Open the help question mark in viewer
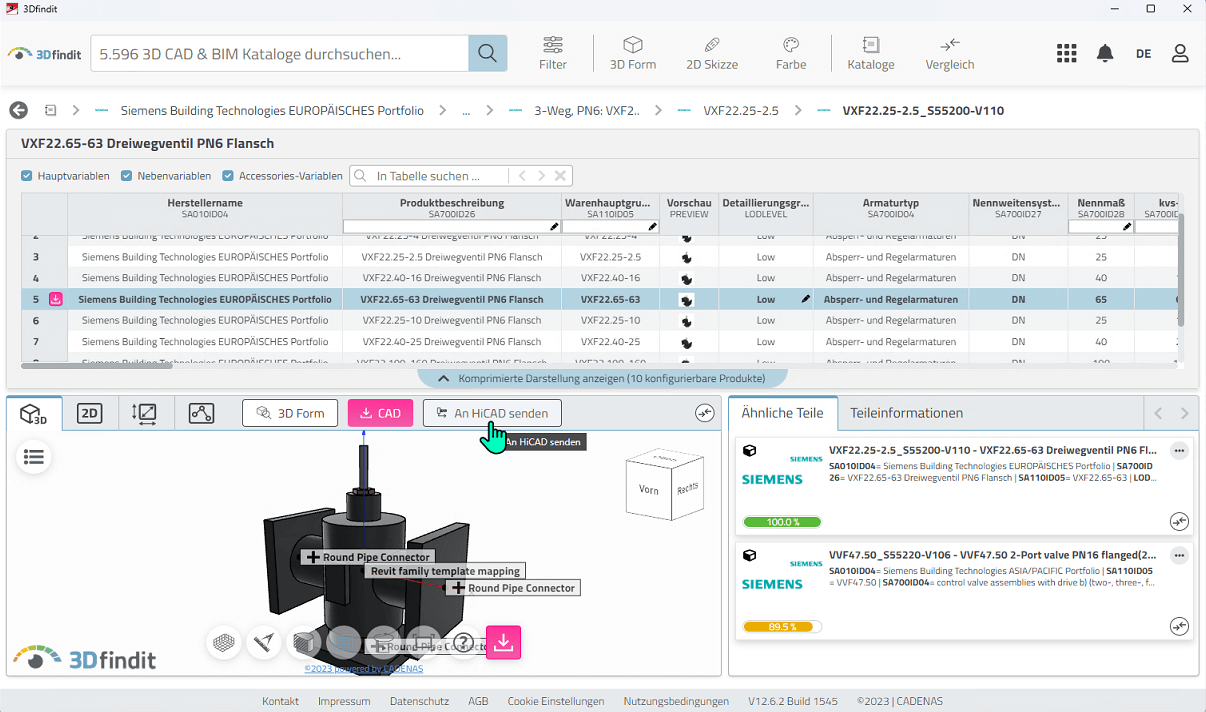 463,643
